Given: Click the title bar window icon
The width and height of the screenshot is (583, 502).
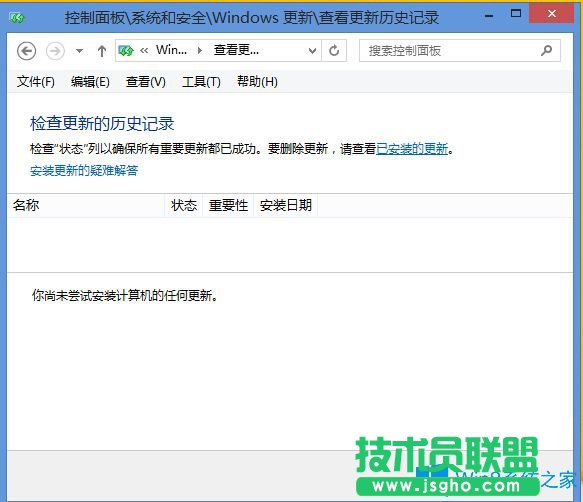Looking at the screenshot, I should [17, 17].
